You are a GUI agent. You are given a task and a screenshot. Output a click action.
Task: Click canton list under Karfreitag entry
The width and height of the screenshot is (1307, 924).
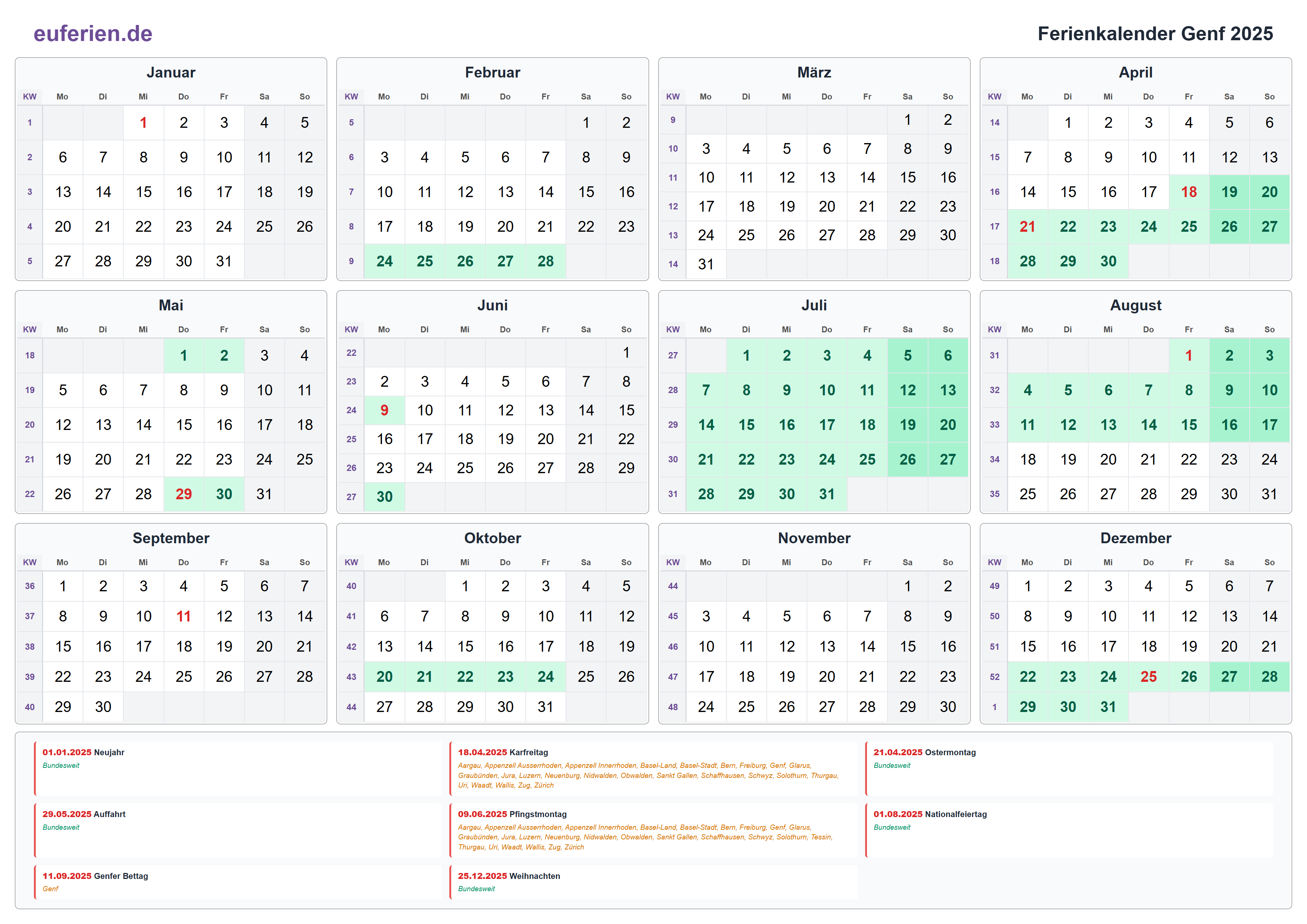(648, 775)
